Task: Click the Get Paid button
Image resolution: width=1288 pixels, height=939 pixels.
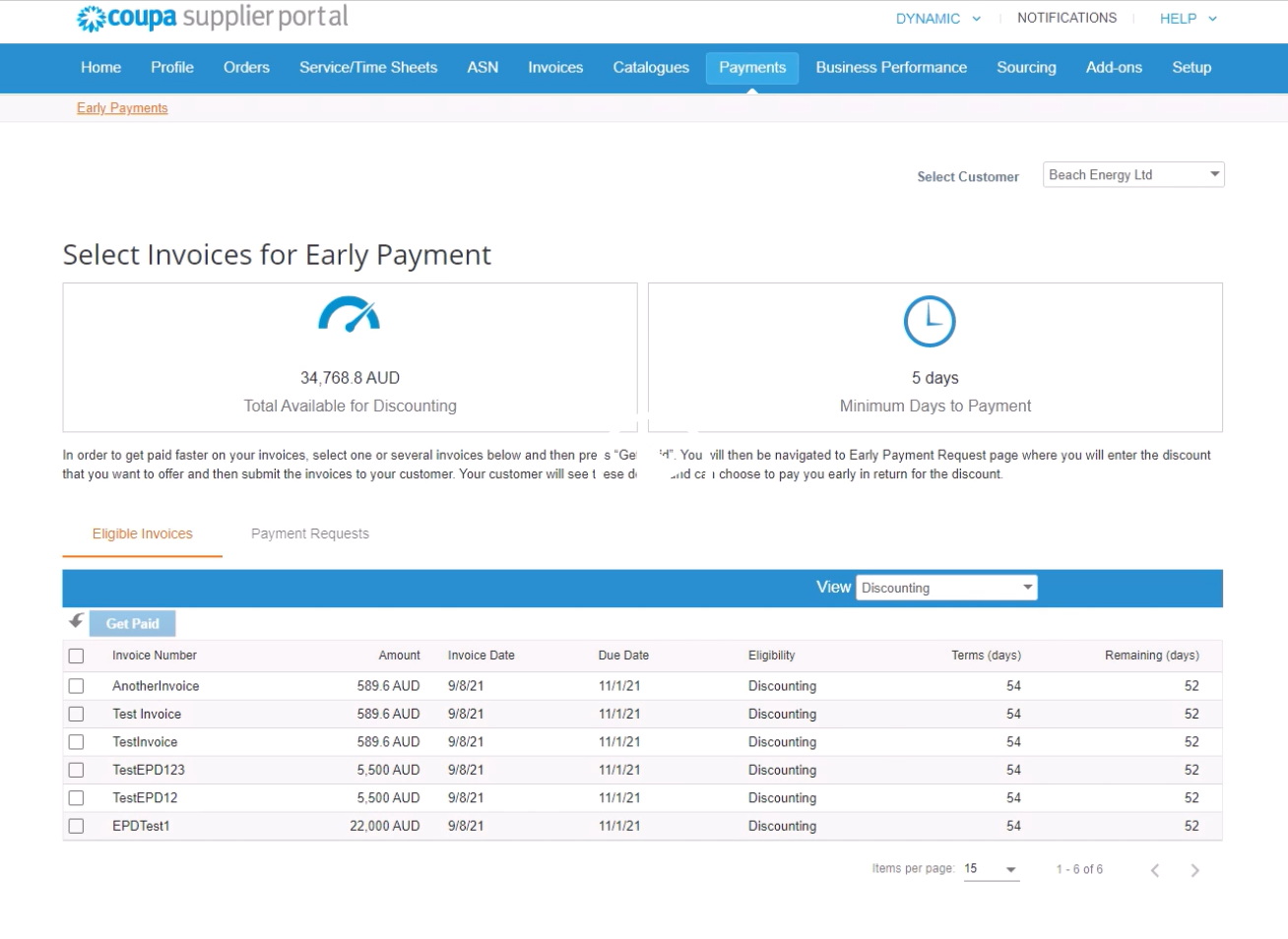Action: [x=133, y=624]
